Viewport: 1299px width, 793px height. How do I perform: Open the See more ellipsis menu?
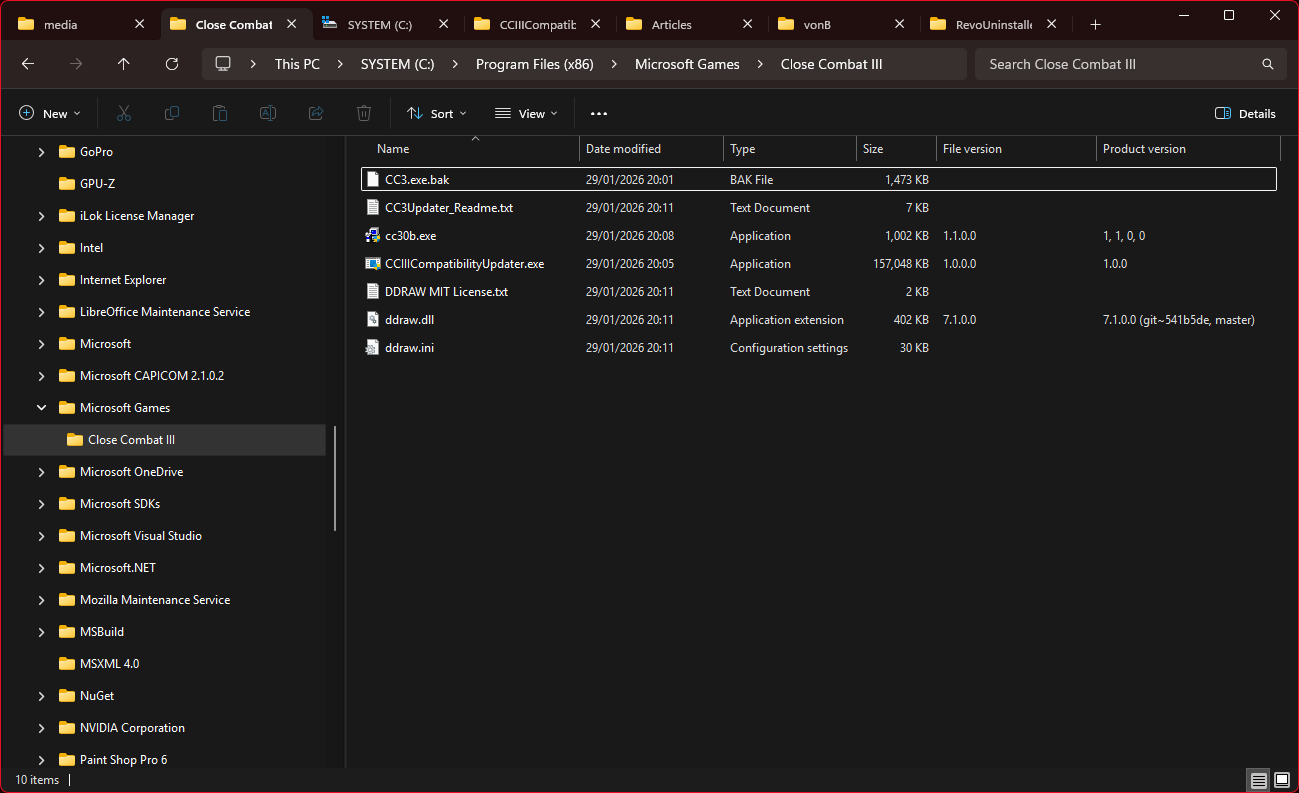click(x=599, y=114)
